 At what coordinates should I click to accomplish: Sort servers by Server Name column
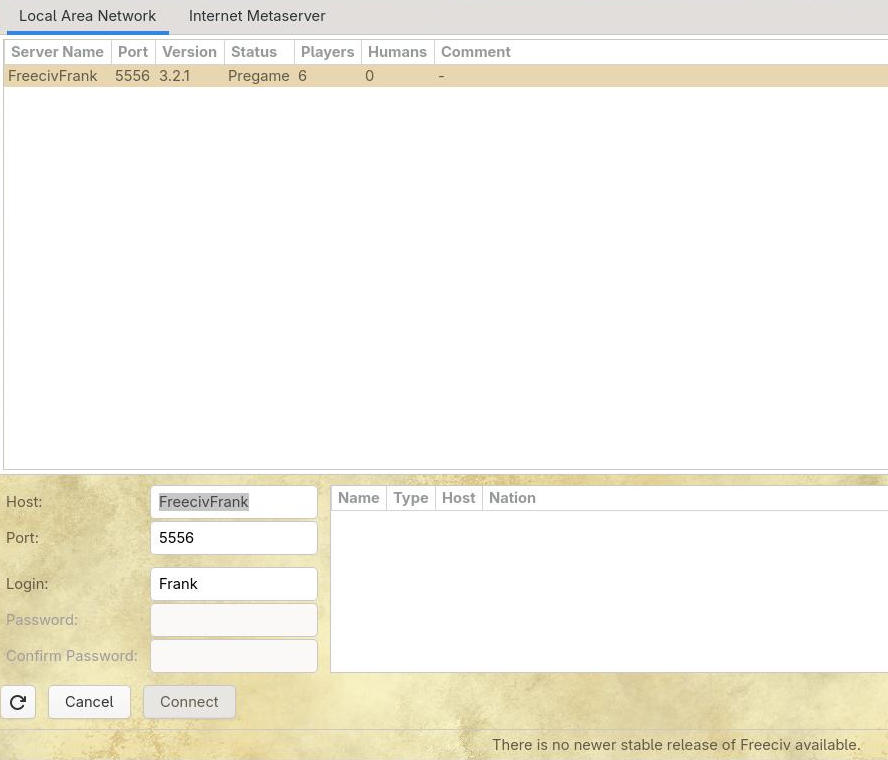point(57,52)
